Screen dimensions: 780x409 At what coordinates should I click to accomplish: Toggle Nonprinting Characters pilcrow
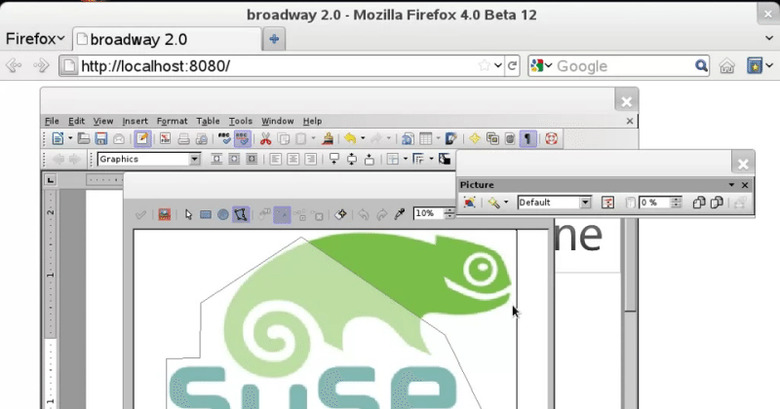pos(528,138)
